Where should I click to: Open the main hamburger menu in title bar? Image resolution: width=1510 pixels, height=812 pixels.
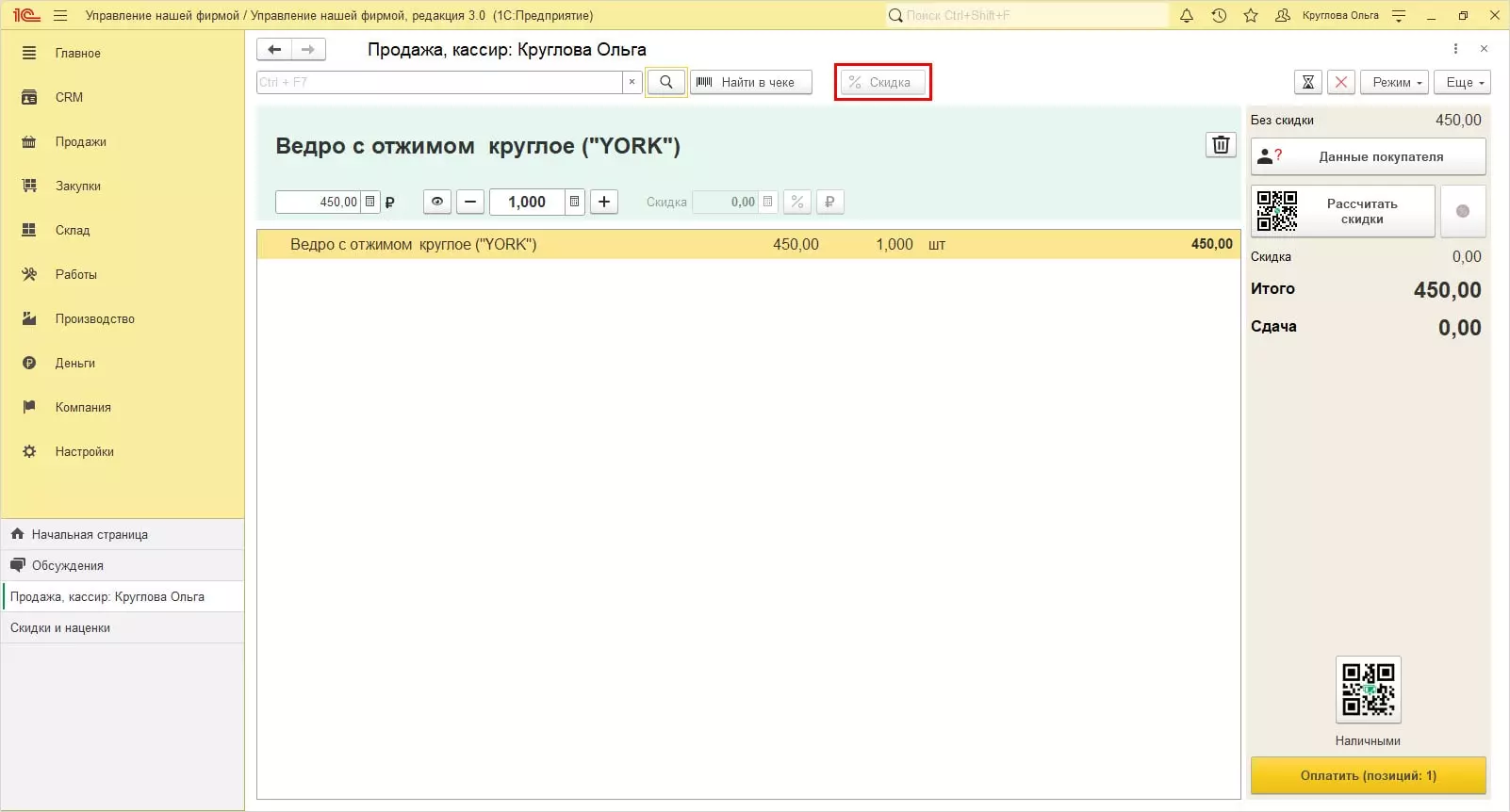click(61, 15)
